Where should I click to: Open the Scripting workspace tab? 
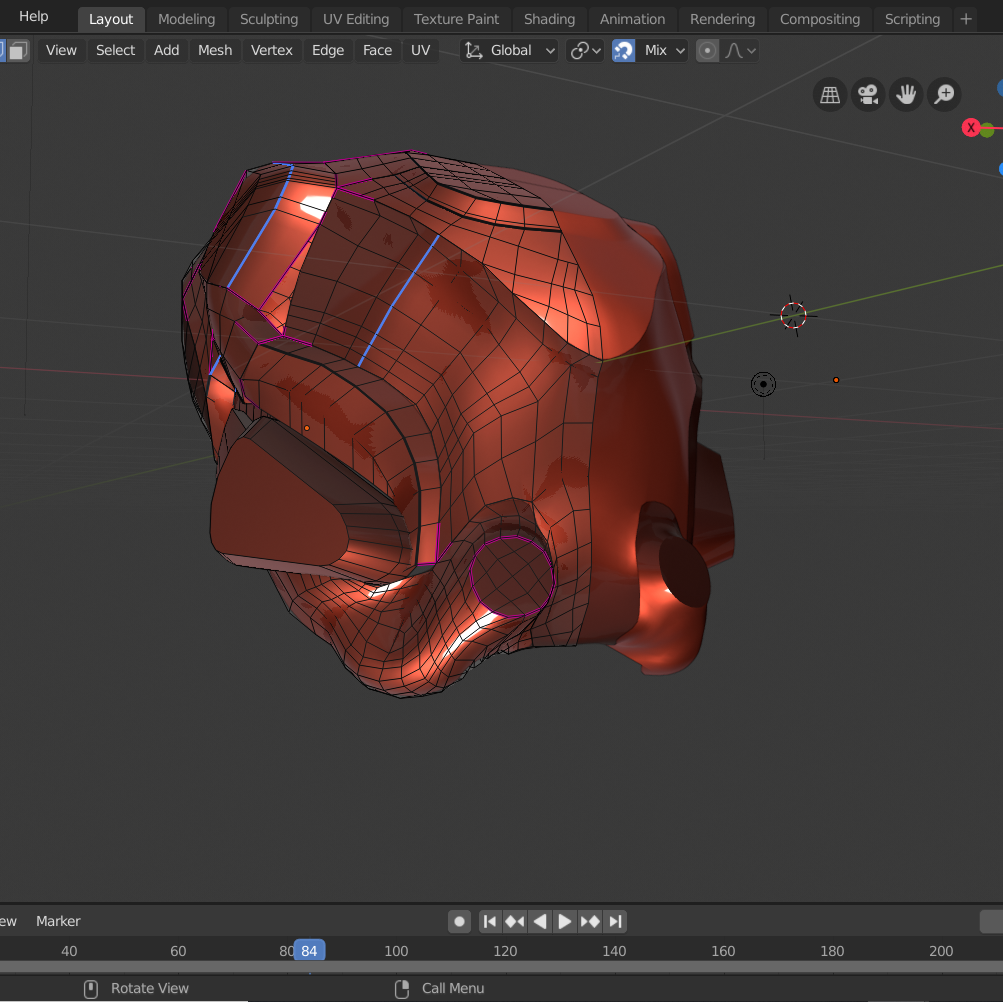pyautogui.click(x=912, y=19)
